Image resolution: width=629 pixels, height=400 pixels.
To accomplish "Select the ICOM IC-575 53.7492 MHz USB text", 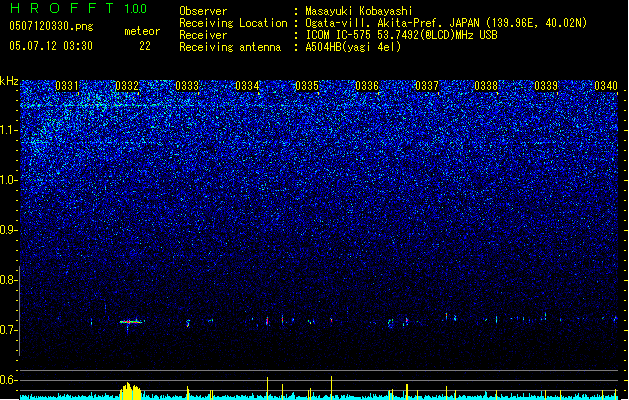I will [x=402, y=35].
